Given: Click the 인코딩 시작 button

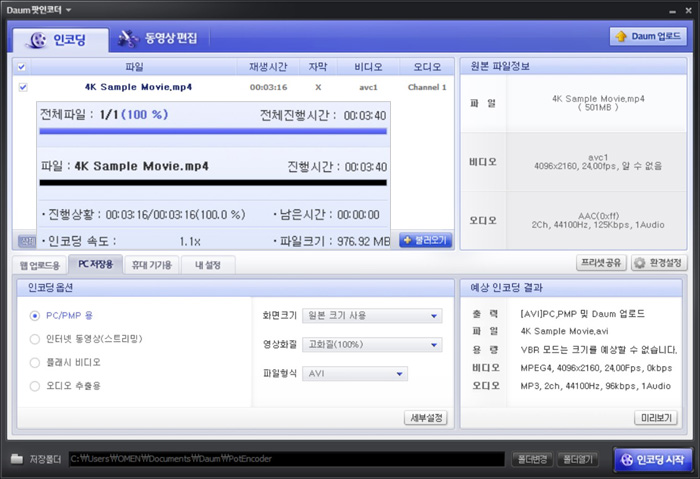Looking at the screenshot, I should [x=651, y=459].
